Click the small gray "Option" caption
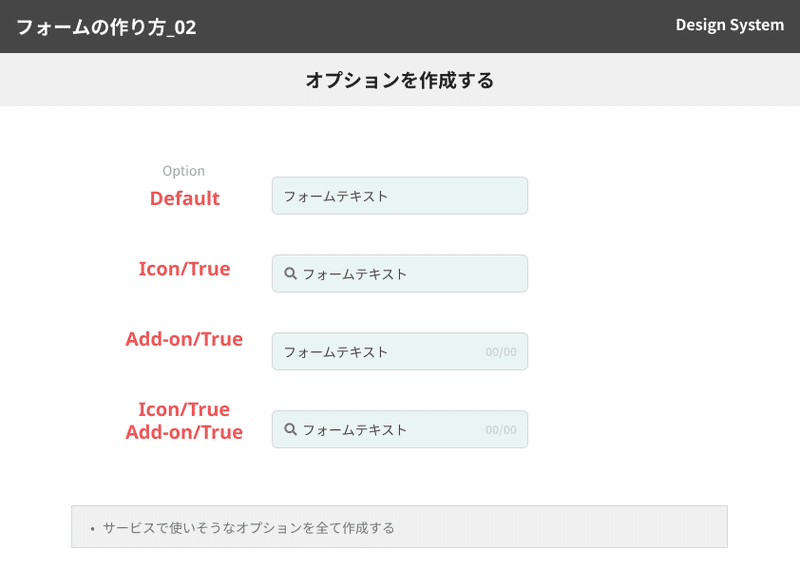This screenshot has height=565, width=800. coord(184,171)
